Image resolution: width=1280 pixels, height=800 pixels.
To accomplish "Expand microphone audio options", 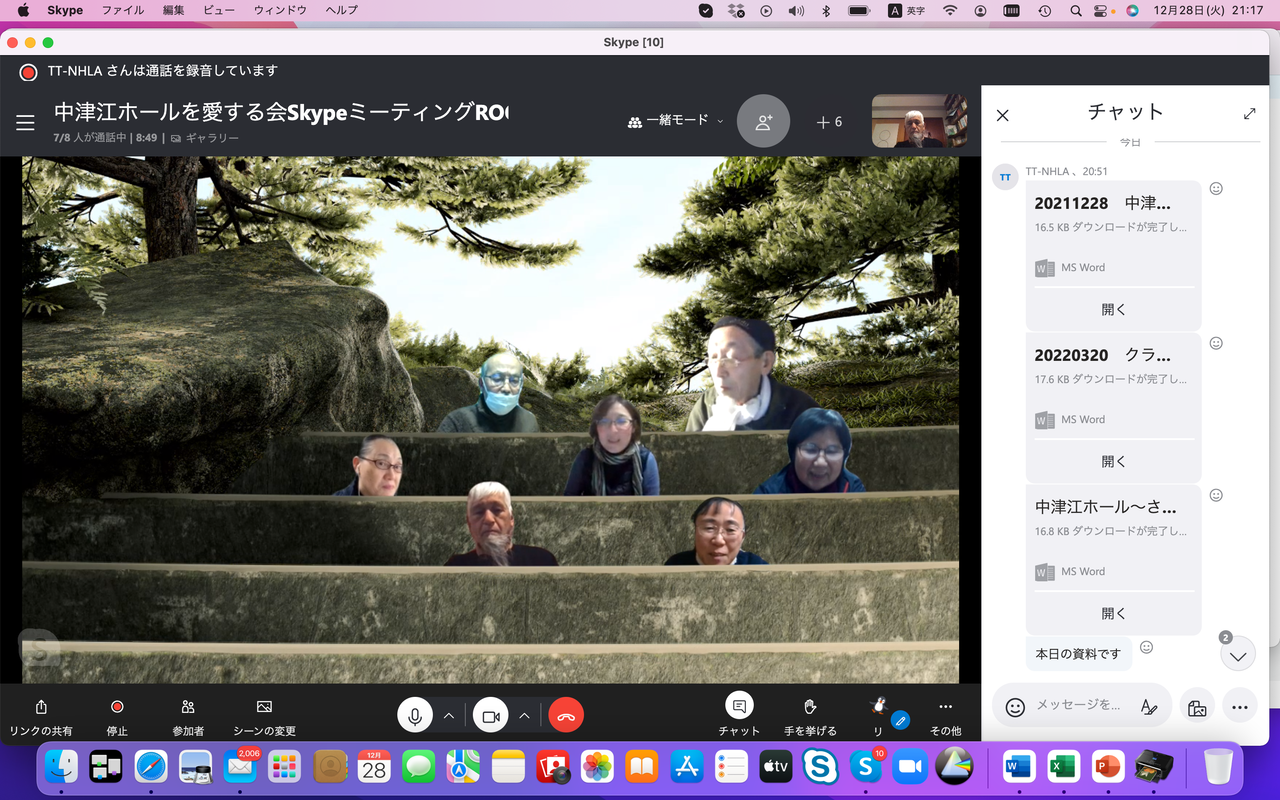I will pyautogui.click(x=449, y=716).
